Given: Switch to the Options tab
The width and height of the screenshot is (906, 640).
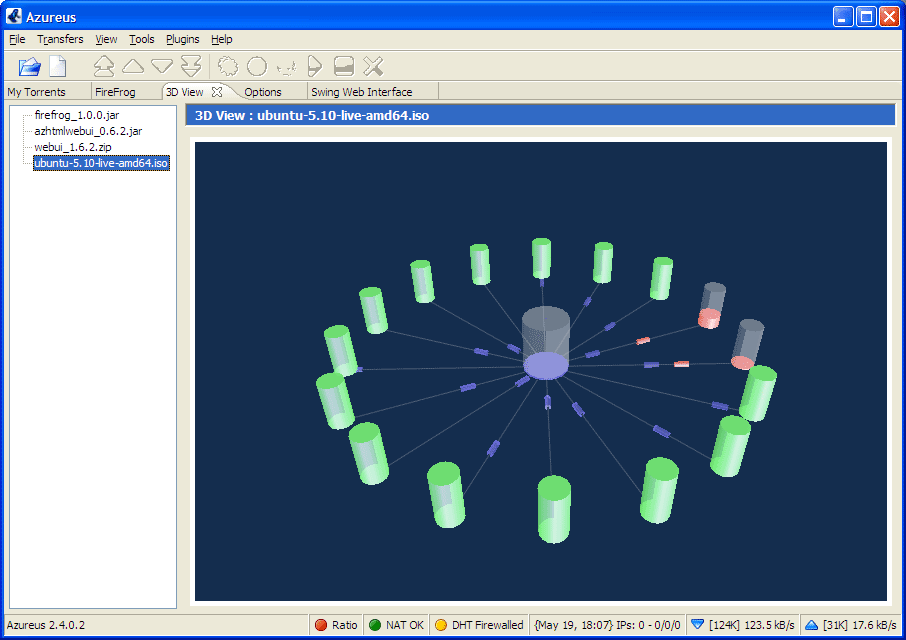Looking at the screenshot, I should click(263, 92).
